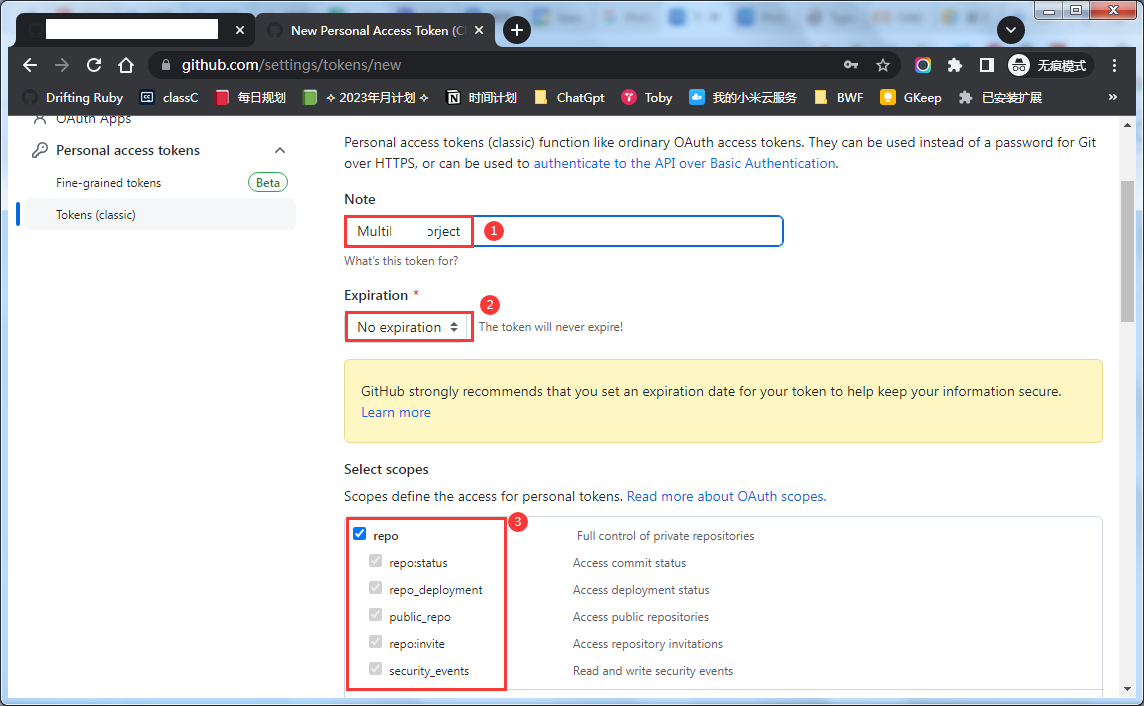Close the New Personal Access Token tab
1144x706 pixels.
(479, 30)
